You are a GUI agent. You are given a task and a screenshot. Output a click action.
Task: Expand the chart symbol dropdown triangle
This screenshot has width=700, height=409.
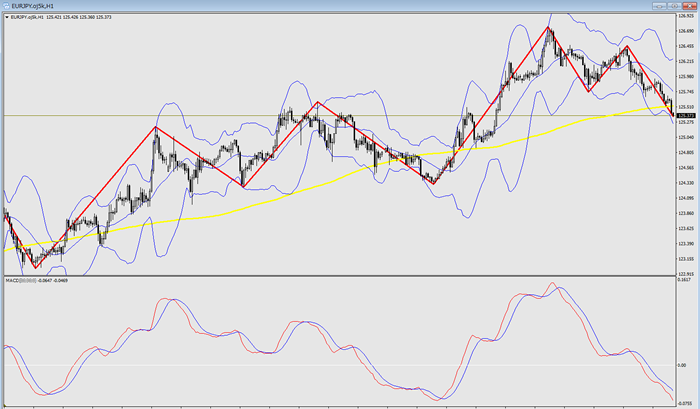click(7, 17)
